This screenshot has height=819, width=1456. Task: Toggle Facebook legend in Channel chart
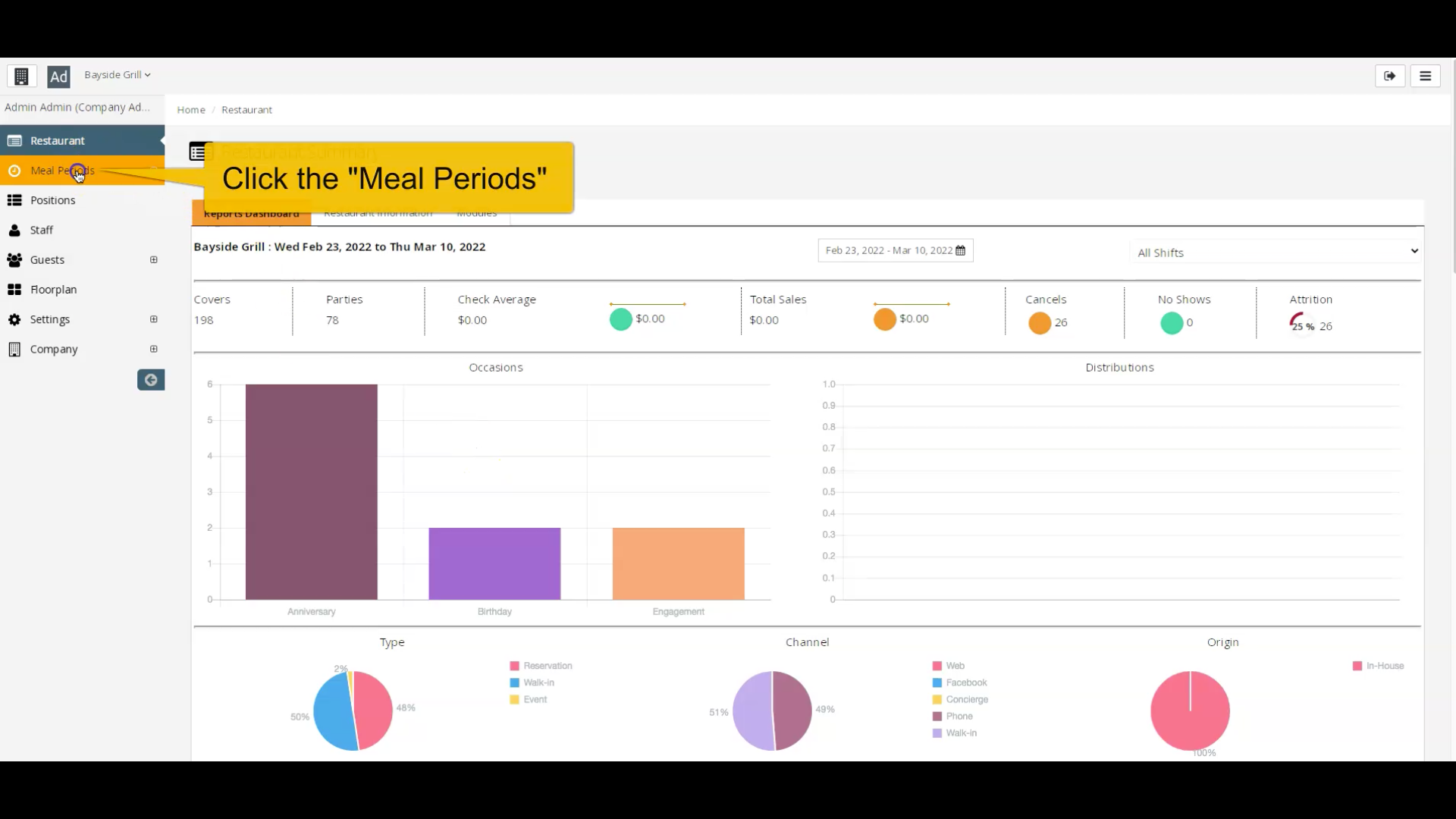[x=960, y=682]
